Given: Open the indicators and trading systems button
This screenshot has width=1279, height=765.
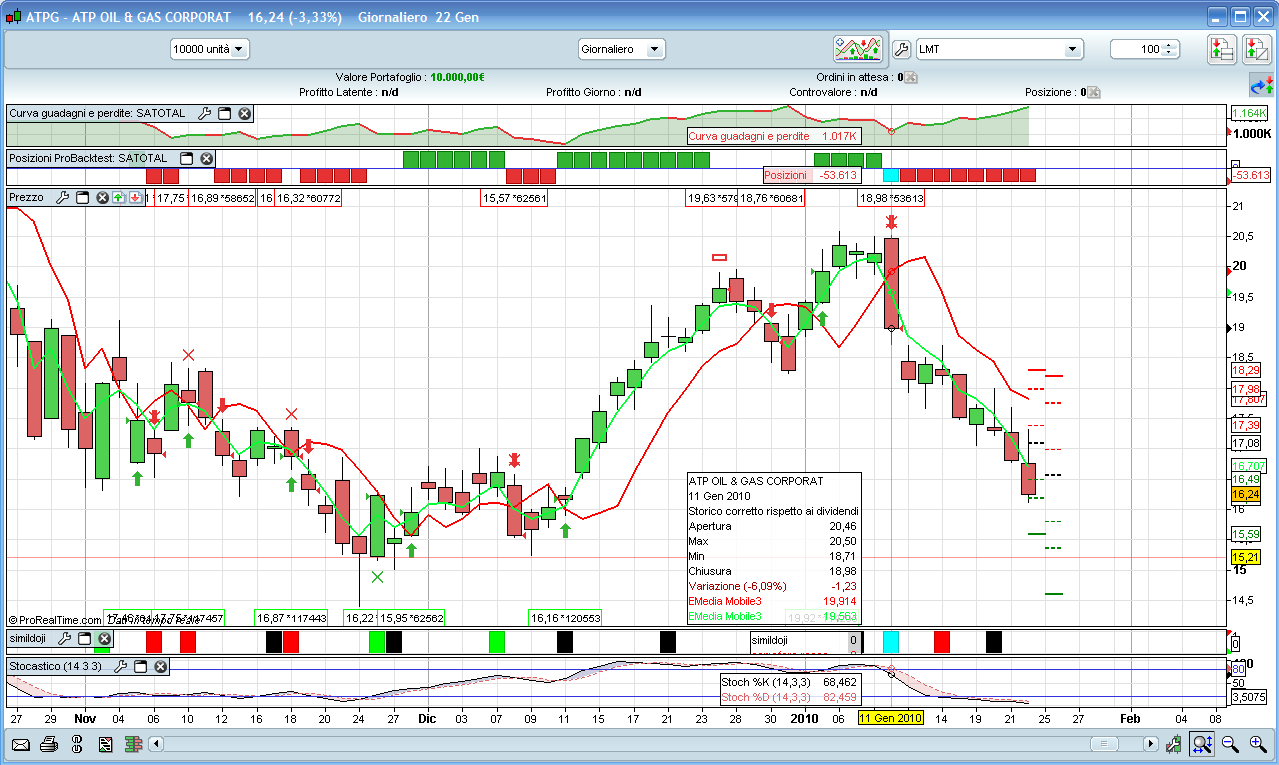Looking at the screenshot, I should pyautogui.click(x=858, y=48).
